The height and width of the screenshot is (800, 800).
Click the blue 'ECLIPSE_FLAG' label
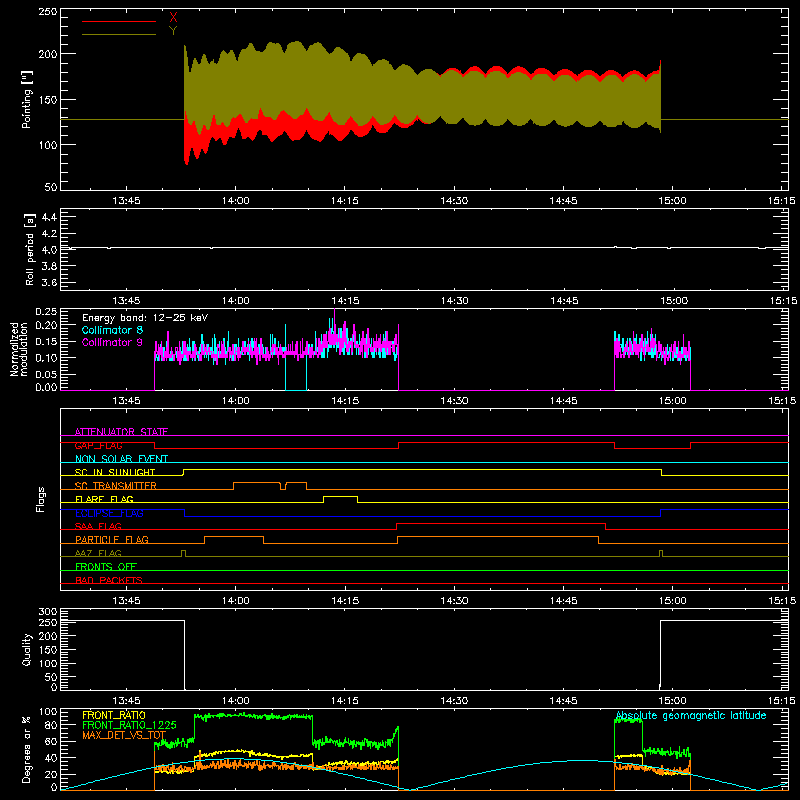tap(109, 513)
